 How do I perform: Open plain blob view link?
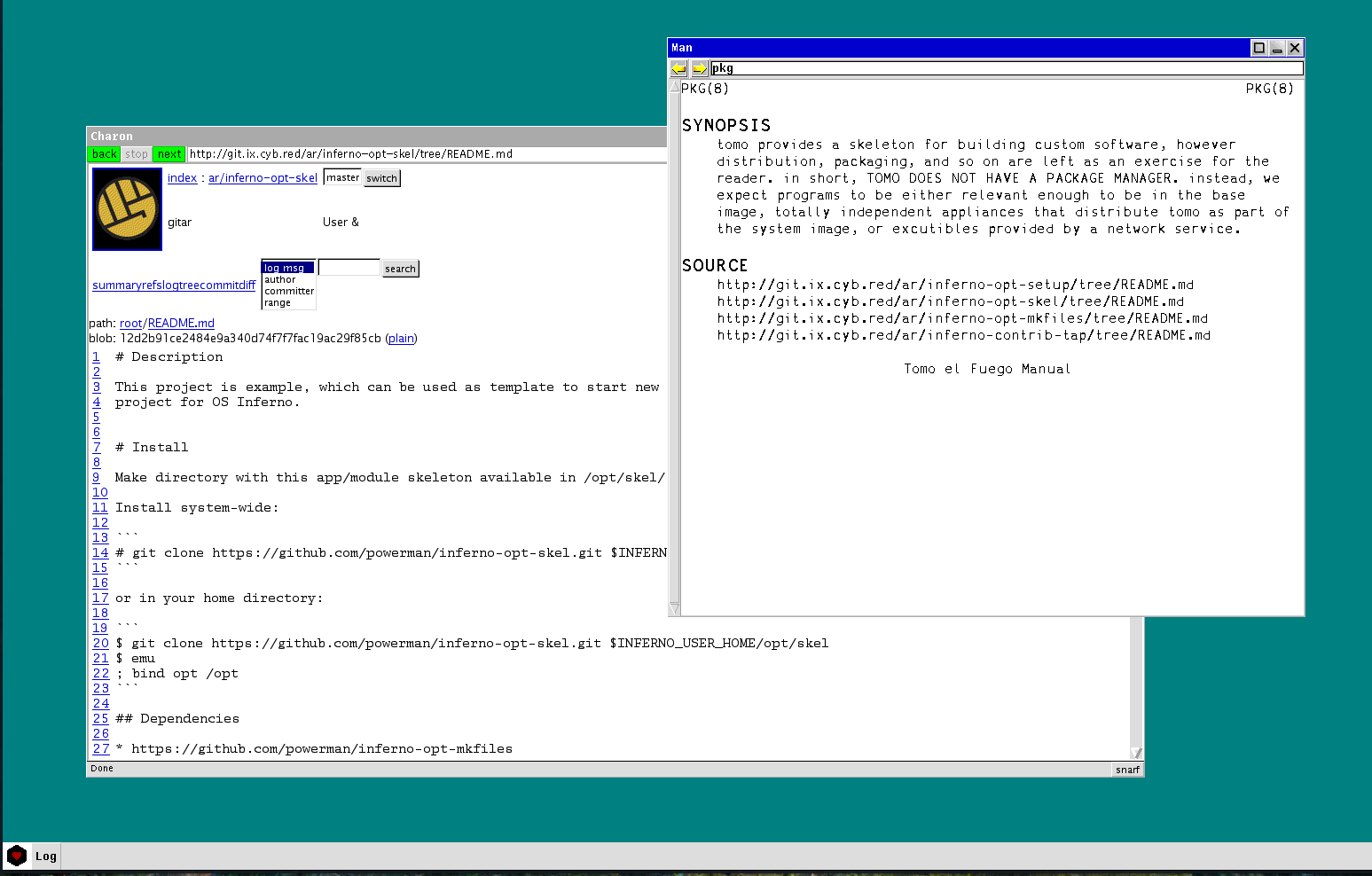tap(401, 338)
